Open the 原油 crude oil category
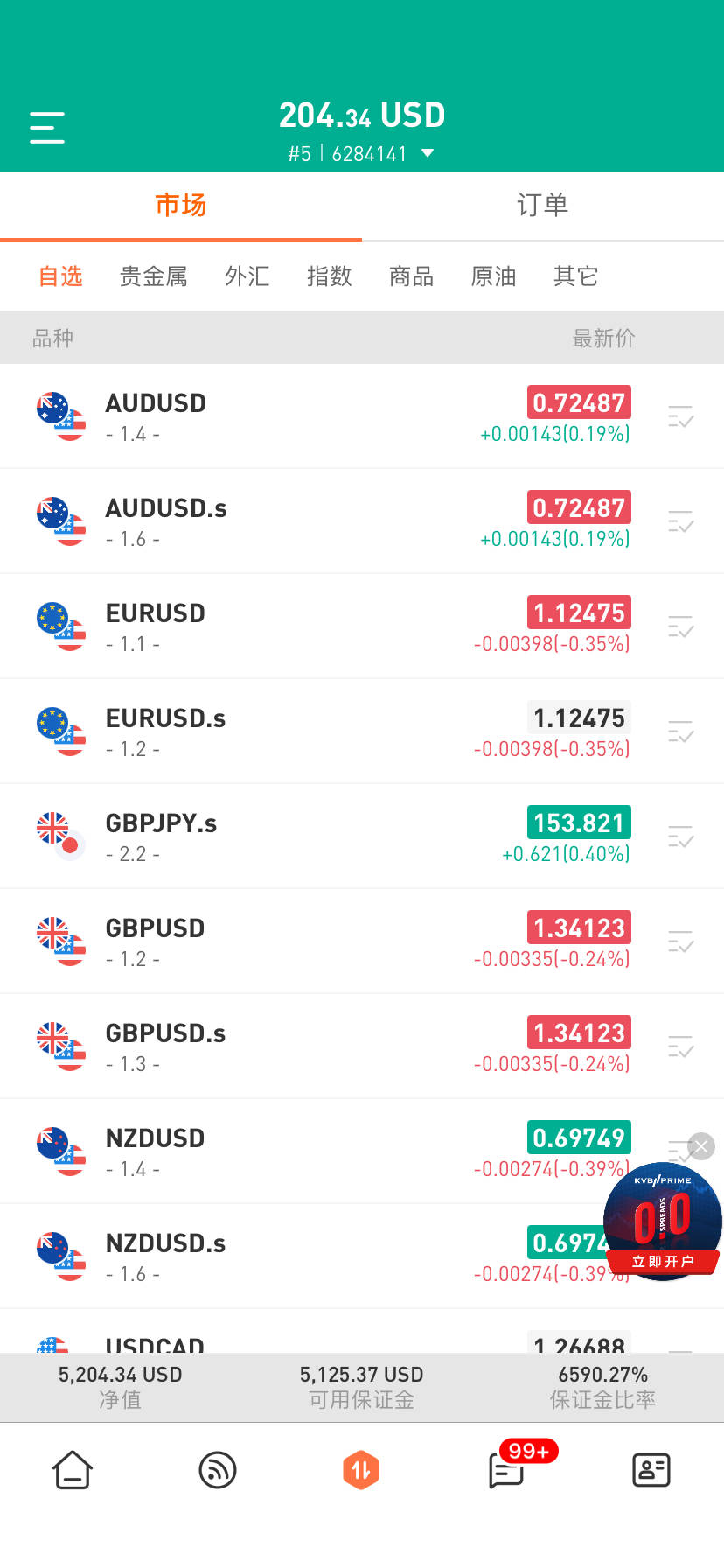 [493, 276]
